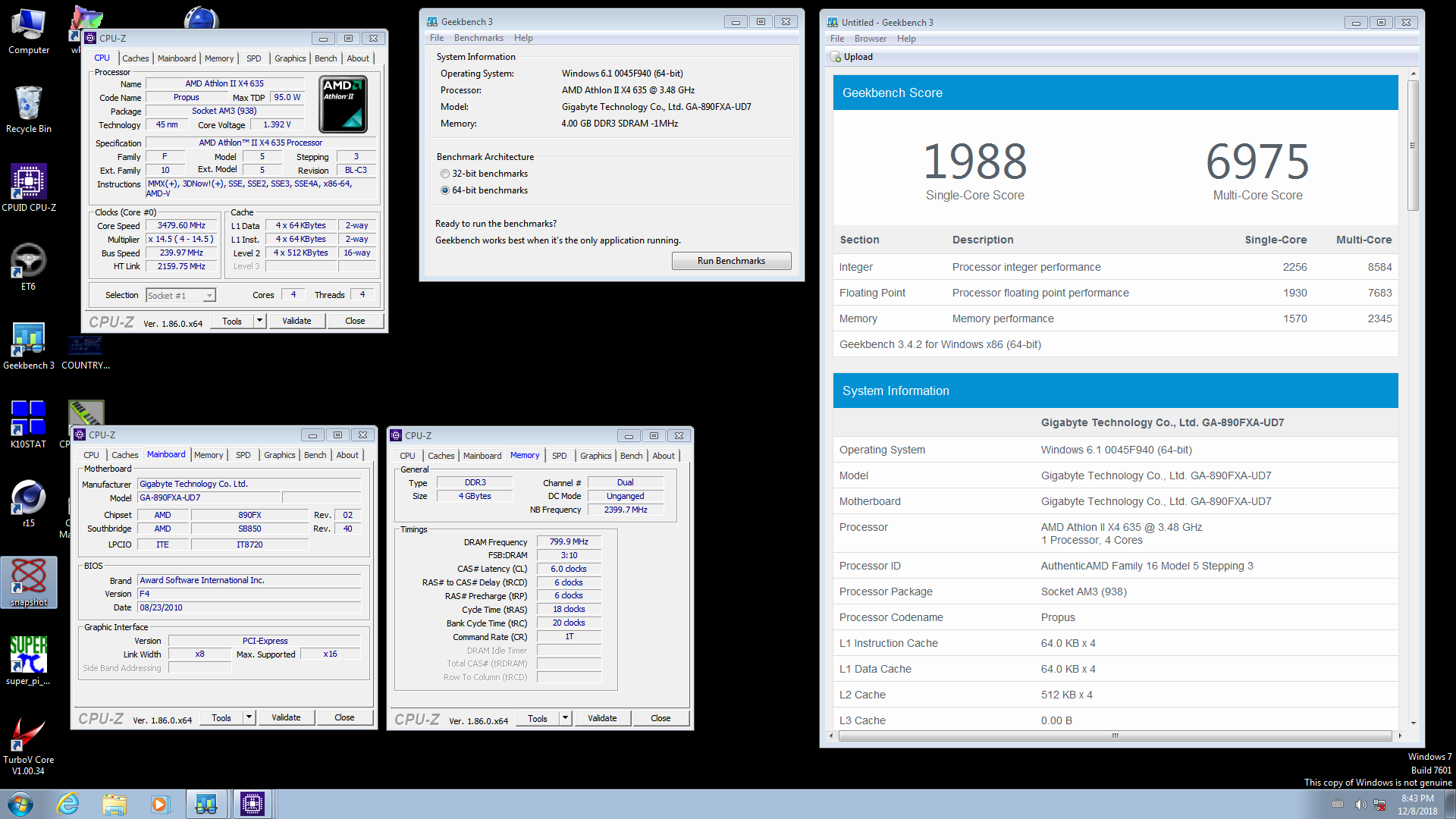Expand Tools dropdown arrow in CPU window
1456x819 pixels.
pos(259,321)
